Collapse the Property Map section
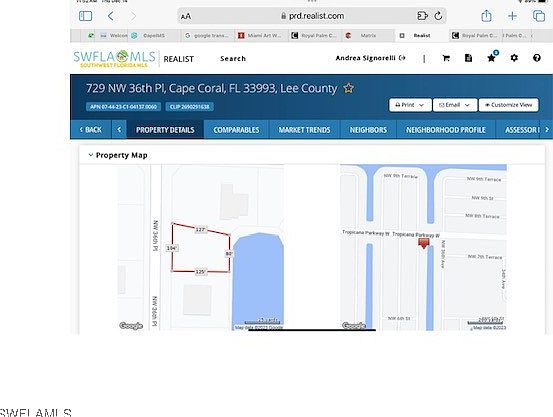The height and width of the screenshot is (417, 553). pos(91,155)
